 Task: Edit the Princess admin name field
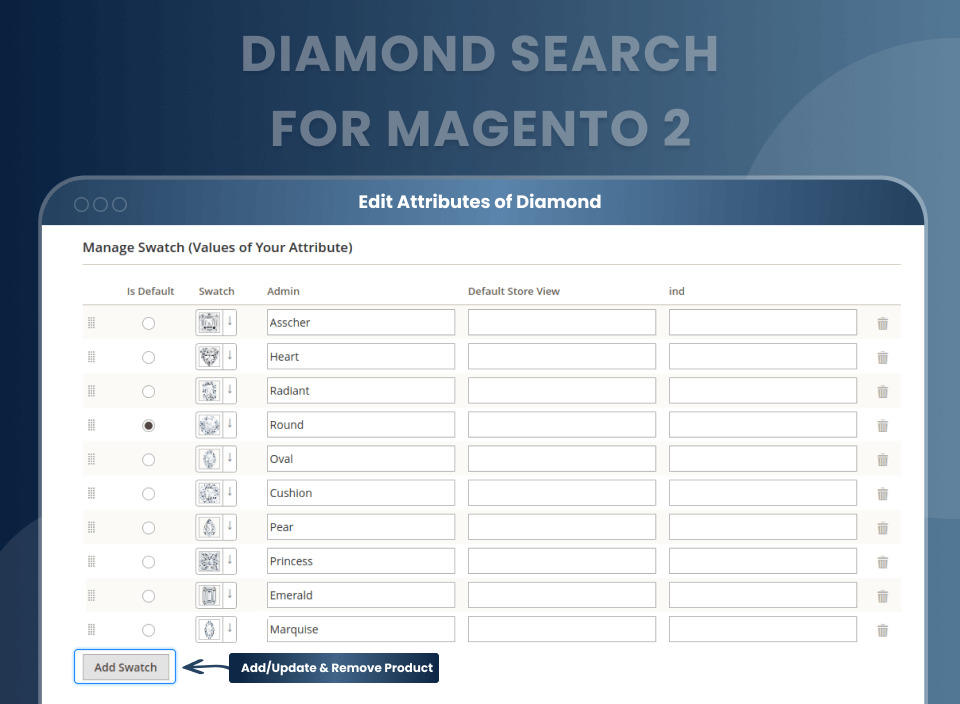coord(361,561)
